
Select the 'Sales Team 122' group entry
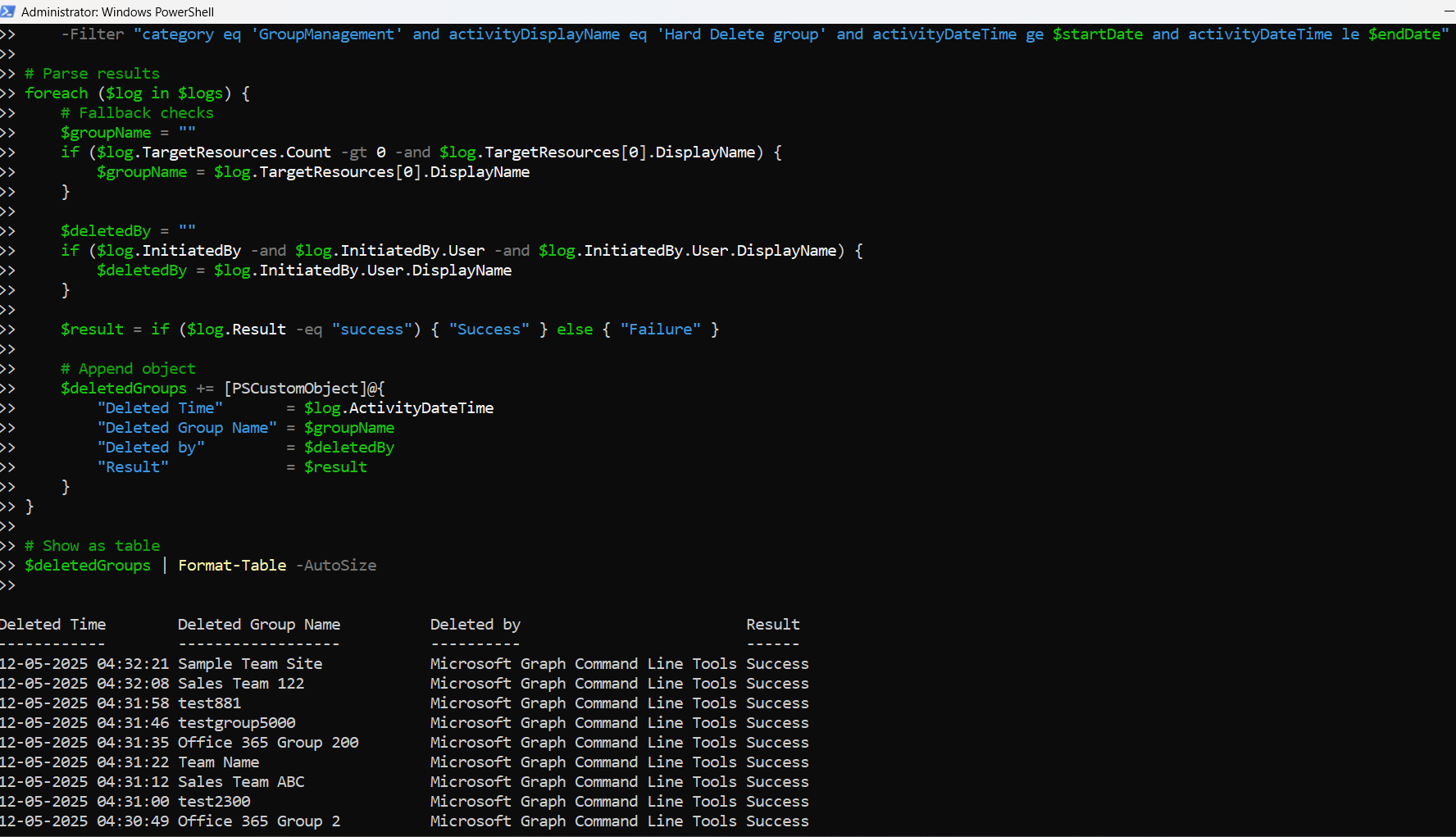coord(240,684)
